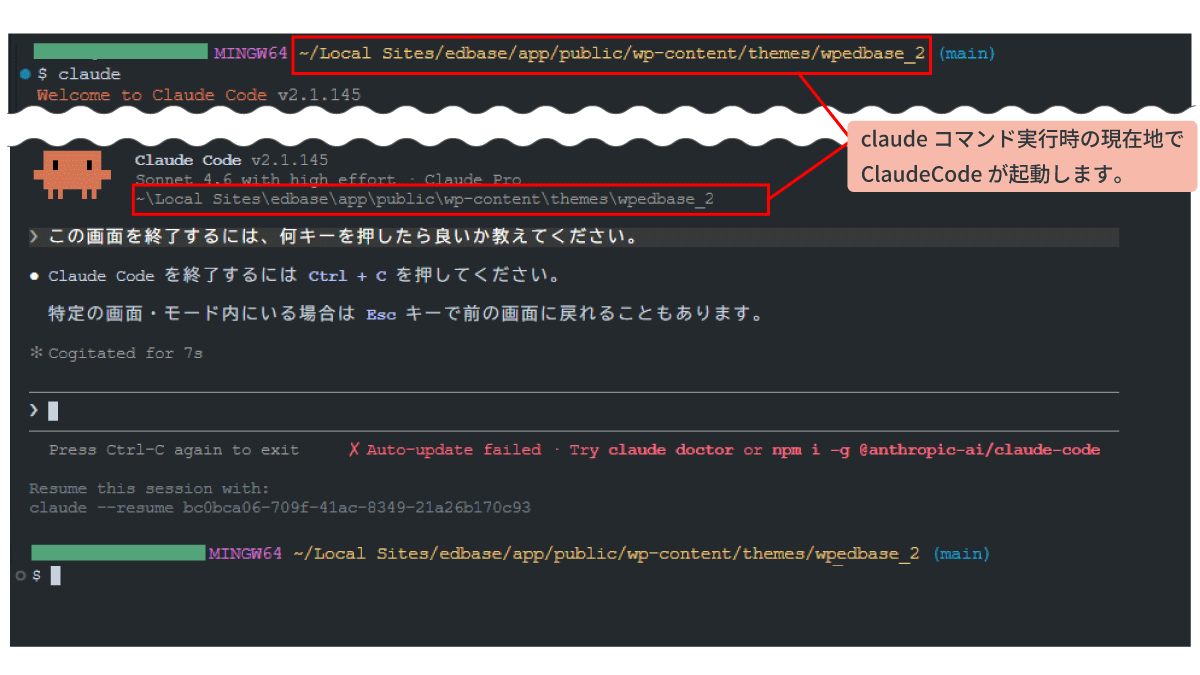Image resolution: width=1200 pixels, height=675 pixels.
Task: Click the hollow circle before the last '$' prompt
Action: tap(21, 575)
